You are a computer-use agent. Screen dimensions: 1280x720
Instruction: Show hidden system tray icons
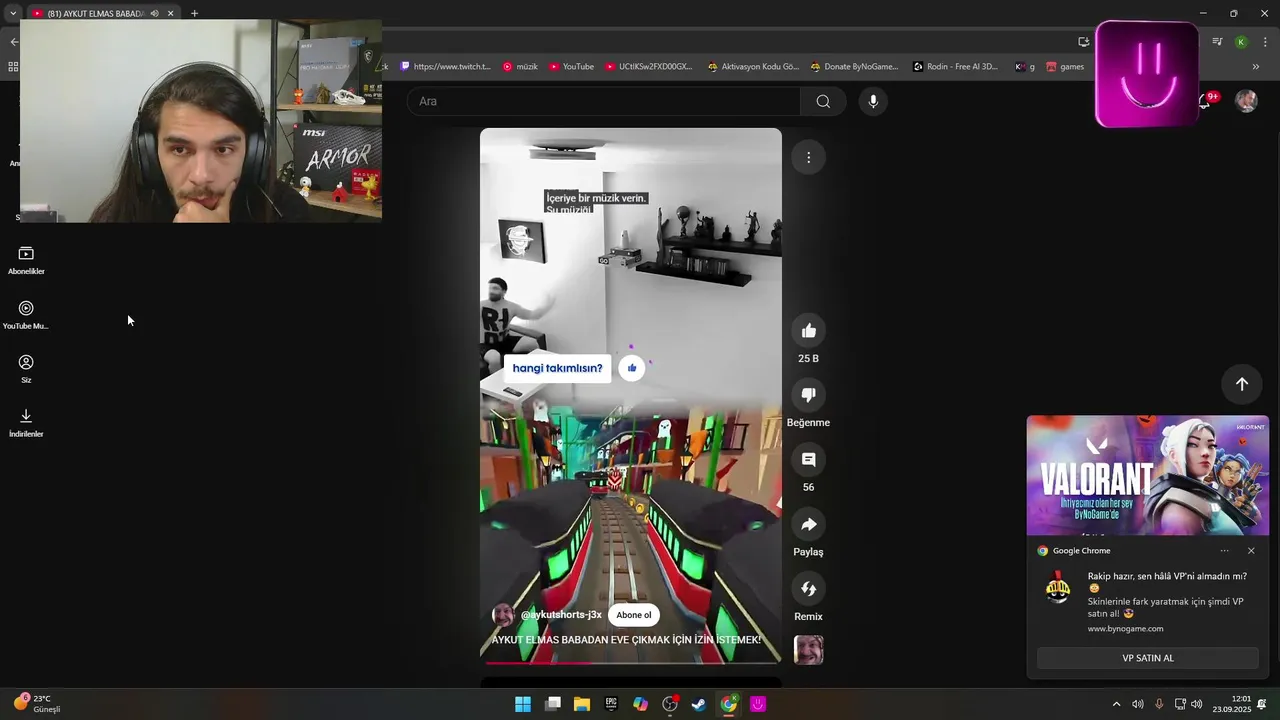(x=1116, y=704)
